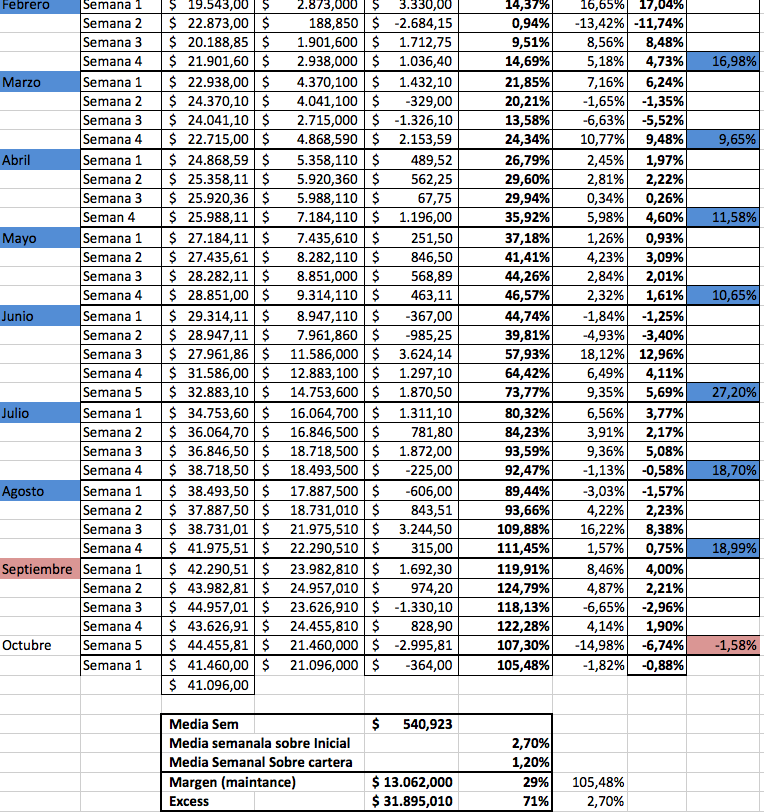Viewport: 764px width, 812px height.
Task: Click the 18,70% monthly total cell
Action: (723, 470)
